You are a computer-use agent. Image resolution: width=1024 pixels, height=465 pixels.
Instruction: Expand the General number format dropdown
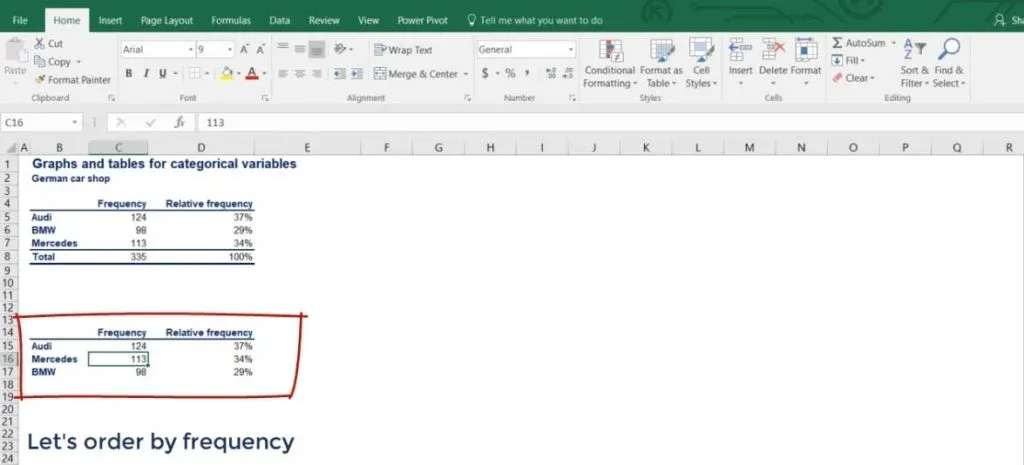[x=571, y=49]
